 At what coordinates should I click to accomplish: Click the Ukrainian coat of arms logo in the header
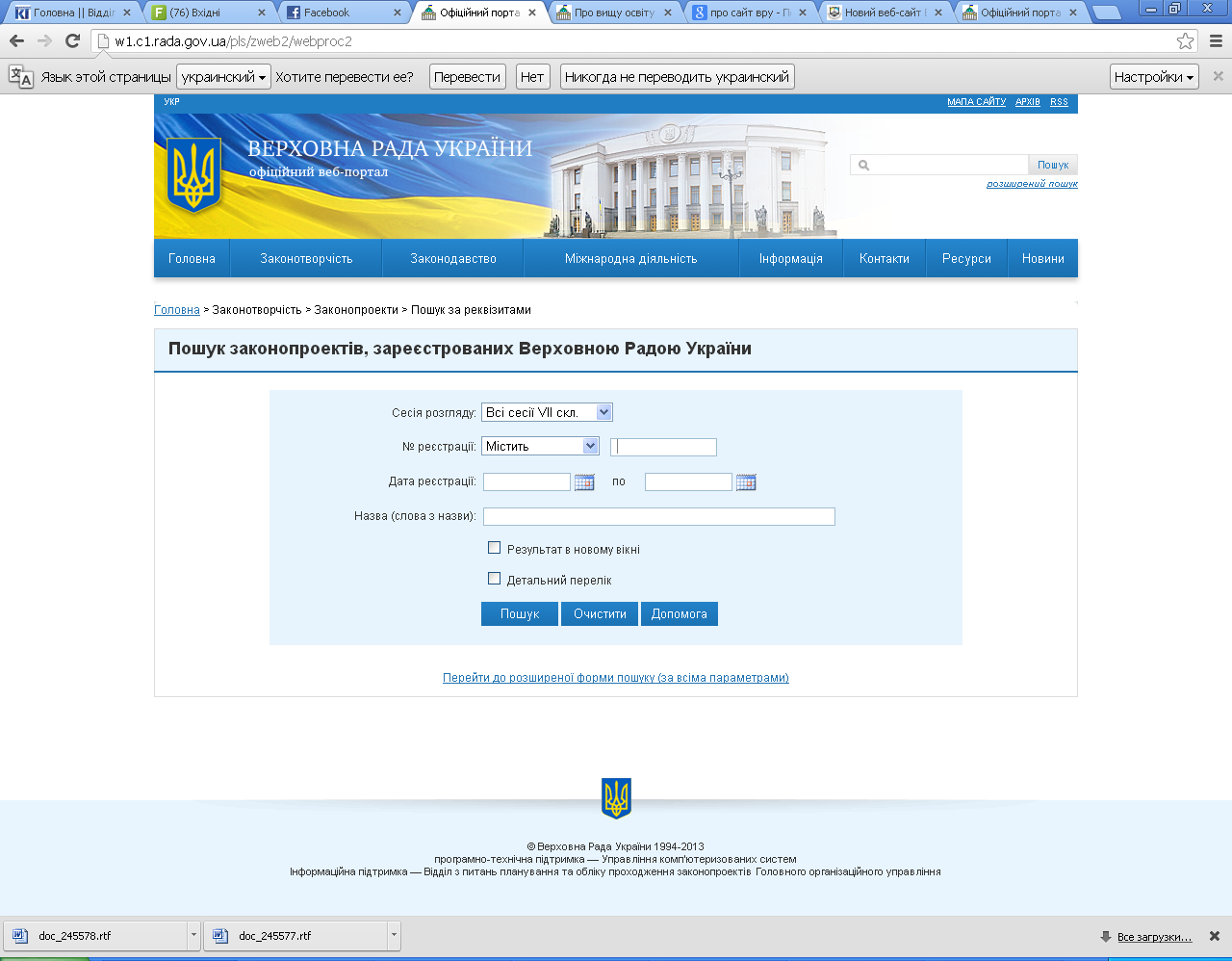pos(193,174)
